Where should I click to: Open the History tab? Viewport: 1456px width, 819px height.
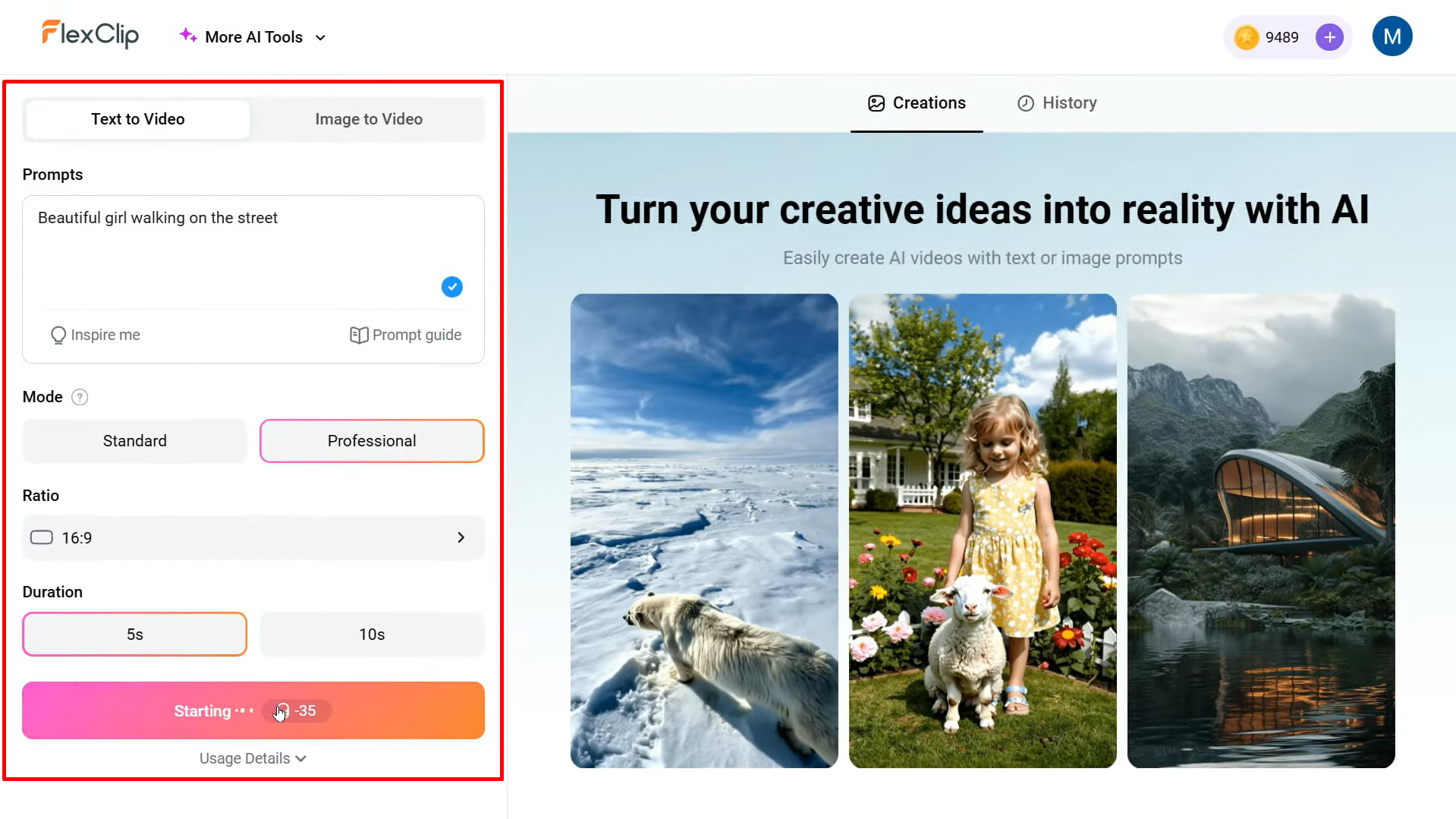click(1057, 102)
